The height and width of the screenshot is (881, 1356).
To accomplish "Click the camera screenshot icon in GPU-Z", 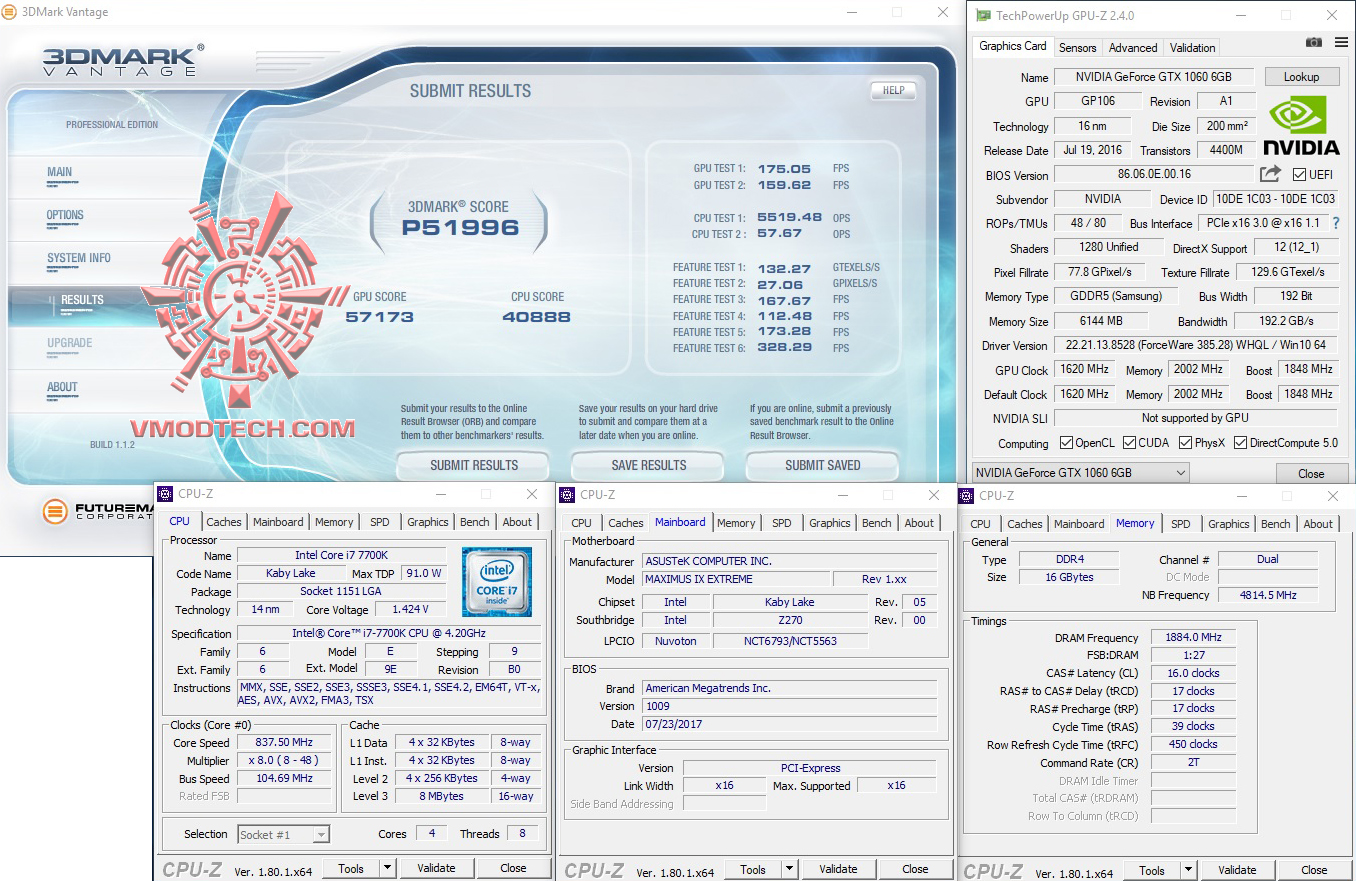I will click(x=1313, y=42).
